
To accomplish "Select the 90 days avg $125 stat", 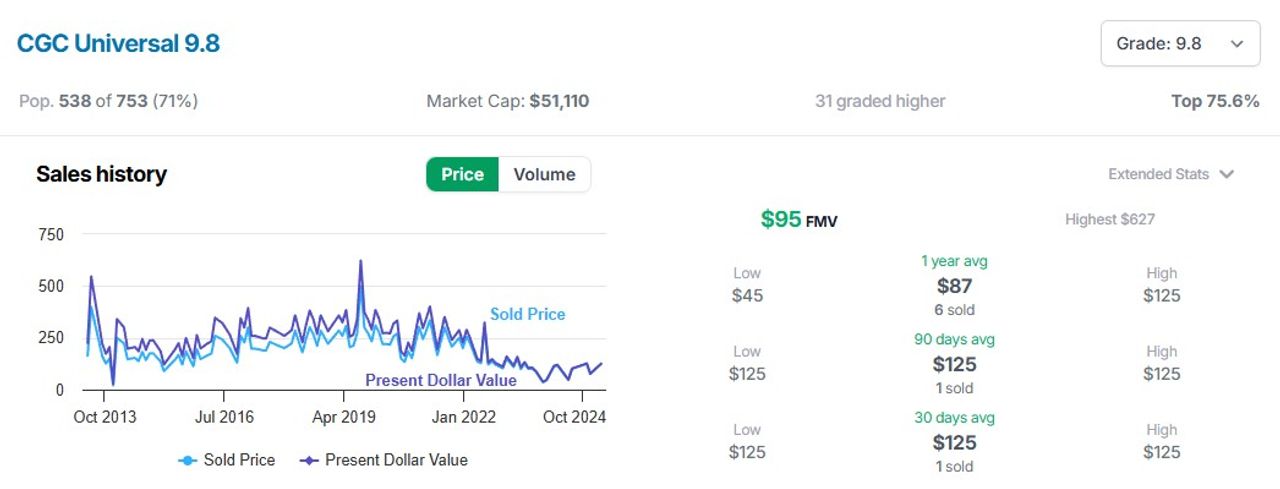I will coord(954,364).
